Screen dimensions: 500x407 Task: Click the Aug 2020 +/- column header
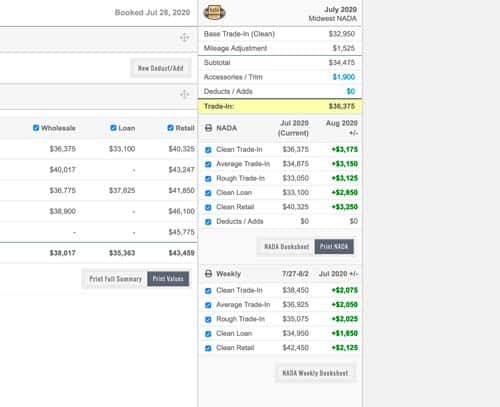pos(342,128)
